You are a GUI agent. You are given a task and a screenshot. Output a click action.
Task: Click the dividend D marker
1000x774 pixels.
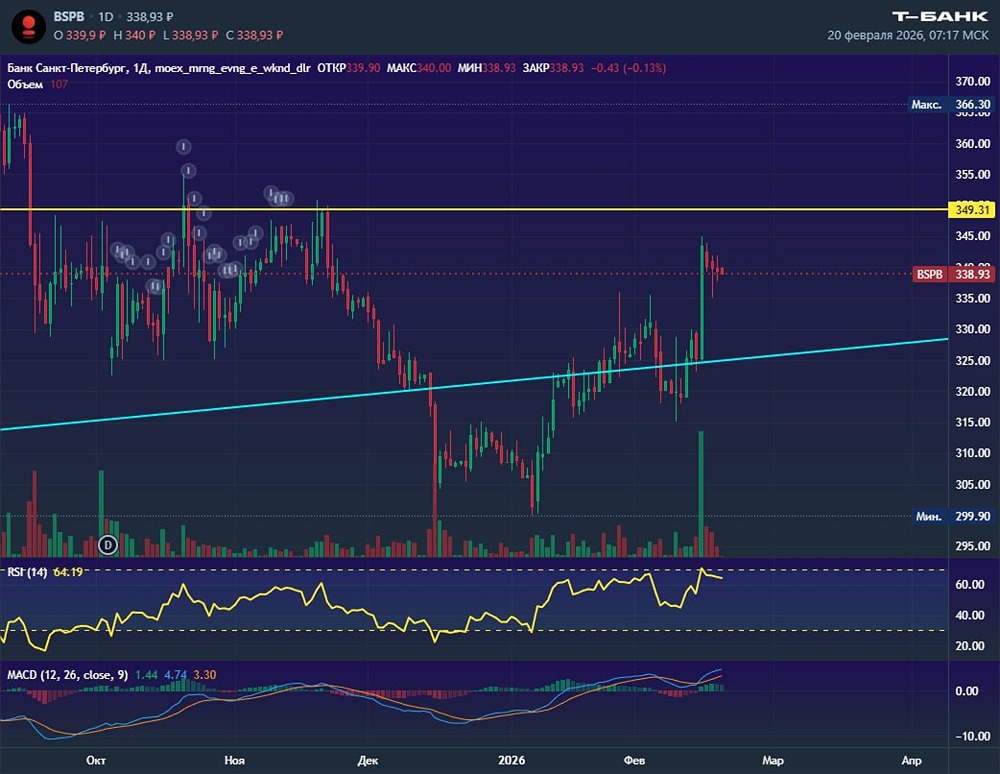pos(108,545)
